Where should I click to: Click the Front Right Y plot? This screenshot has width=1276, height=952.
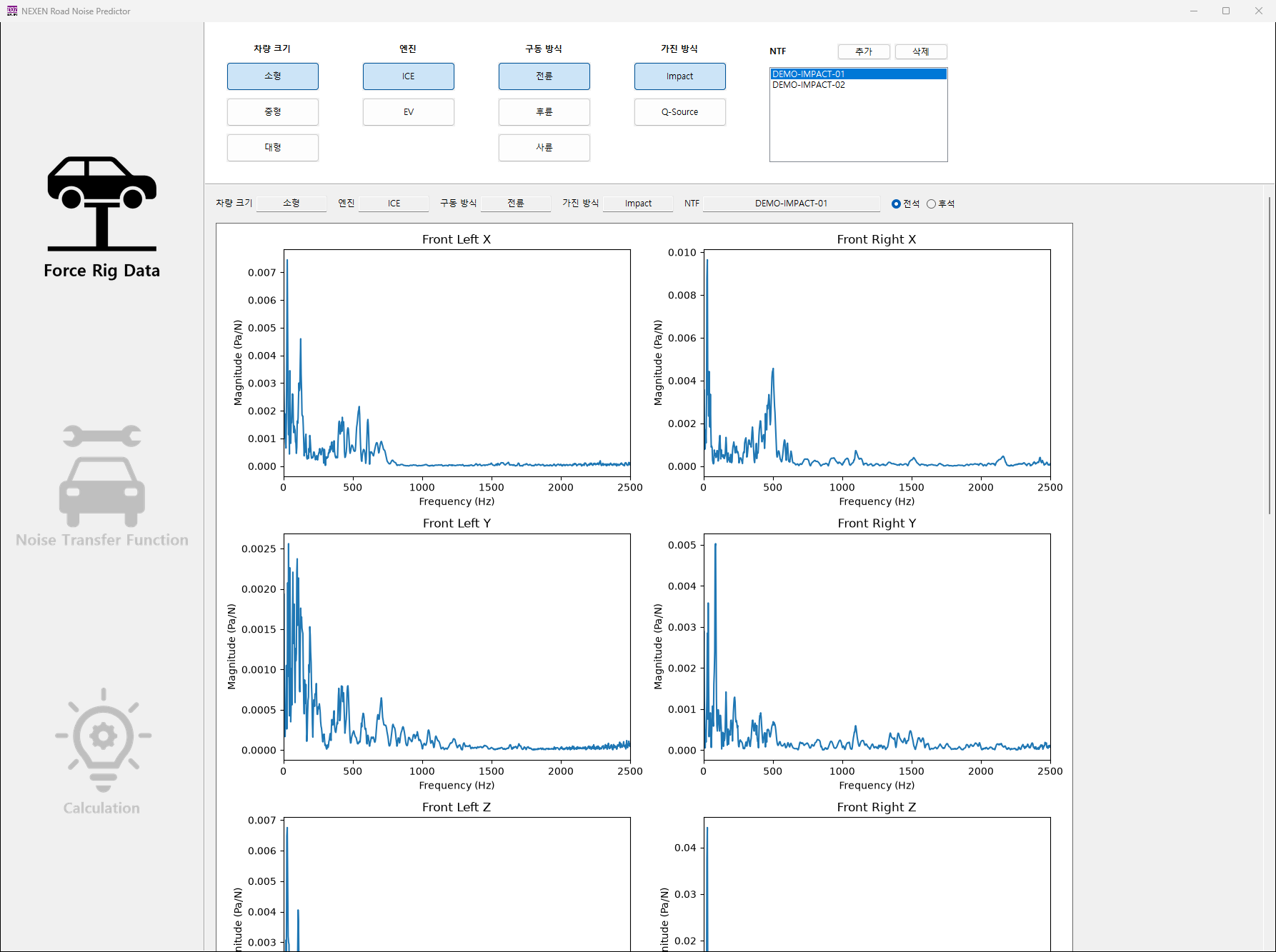[877, 646]
